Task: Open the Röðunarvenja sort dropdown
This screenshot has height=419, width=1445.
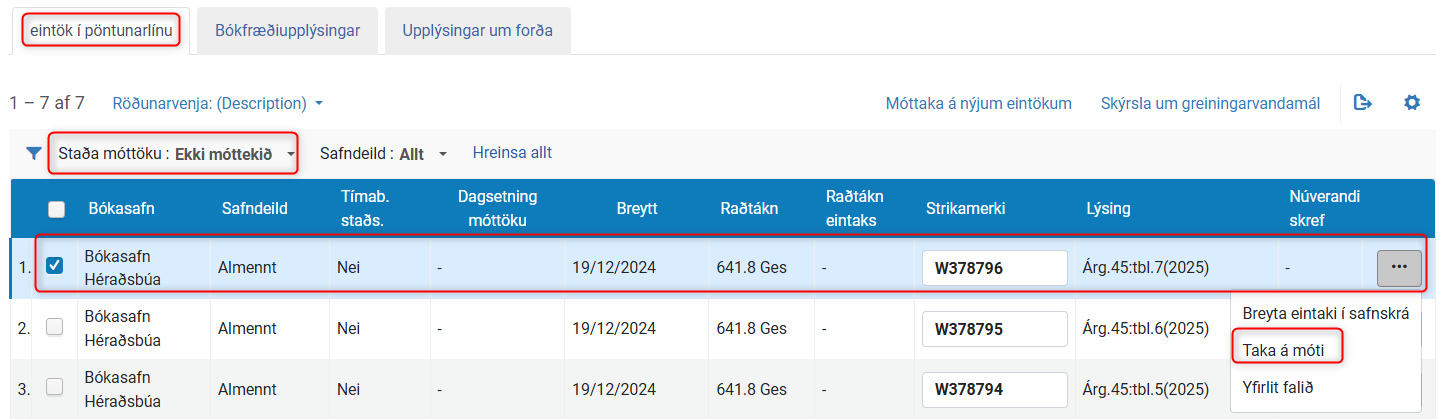Action: click(218, 103)
